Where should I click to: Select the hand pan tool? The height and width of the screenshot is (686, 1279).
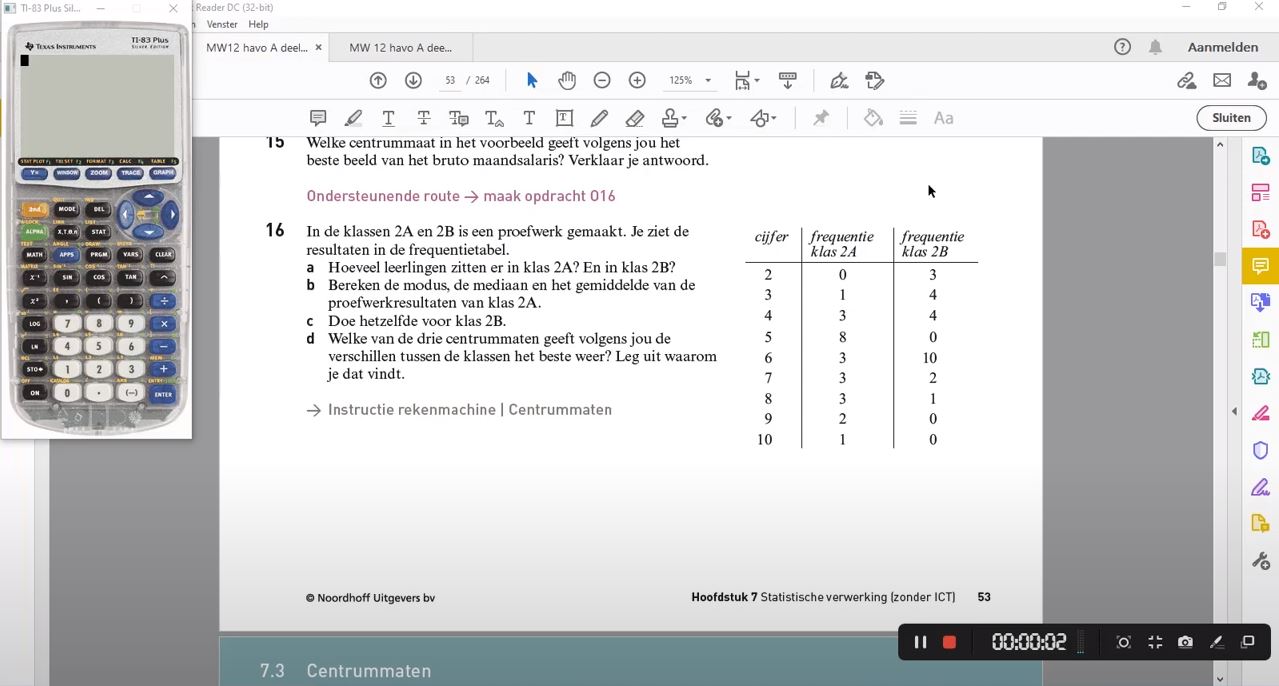(567, 80)
